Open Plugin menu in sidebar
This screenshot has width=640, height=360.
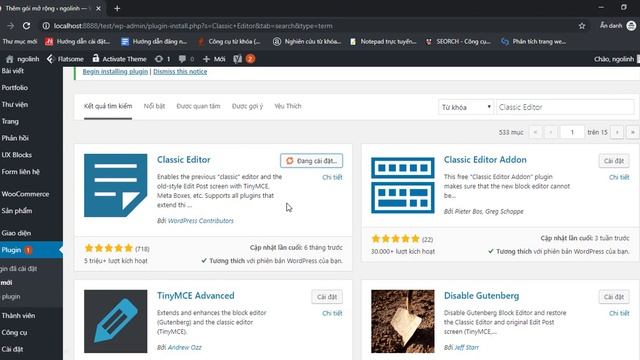tap(31, 250)
